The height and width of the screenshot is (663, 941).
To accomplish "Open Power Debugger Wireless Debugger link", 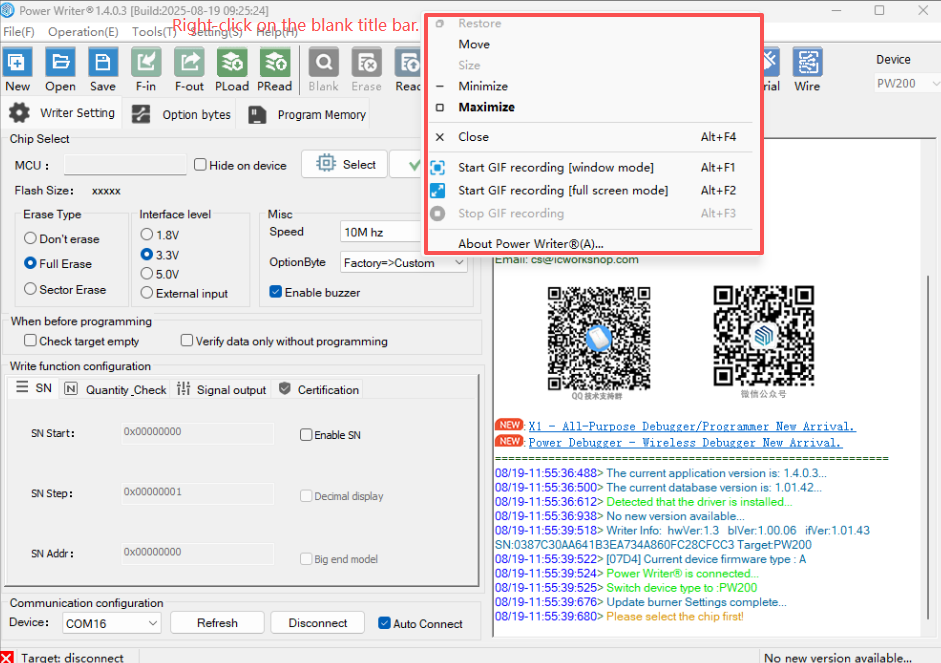I will tap(685, 443).
